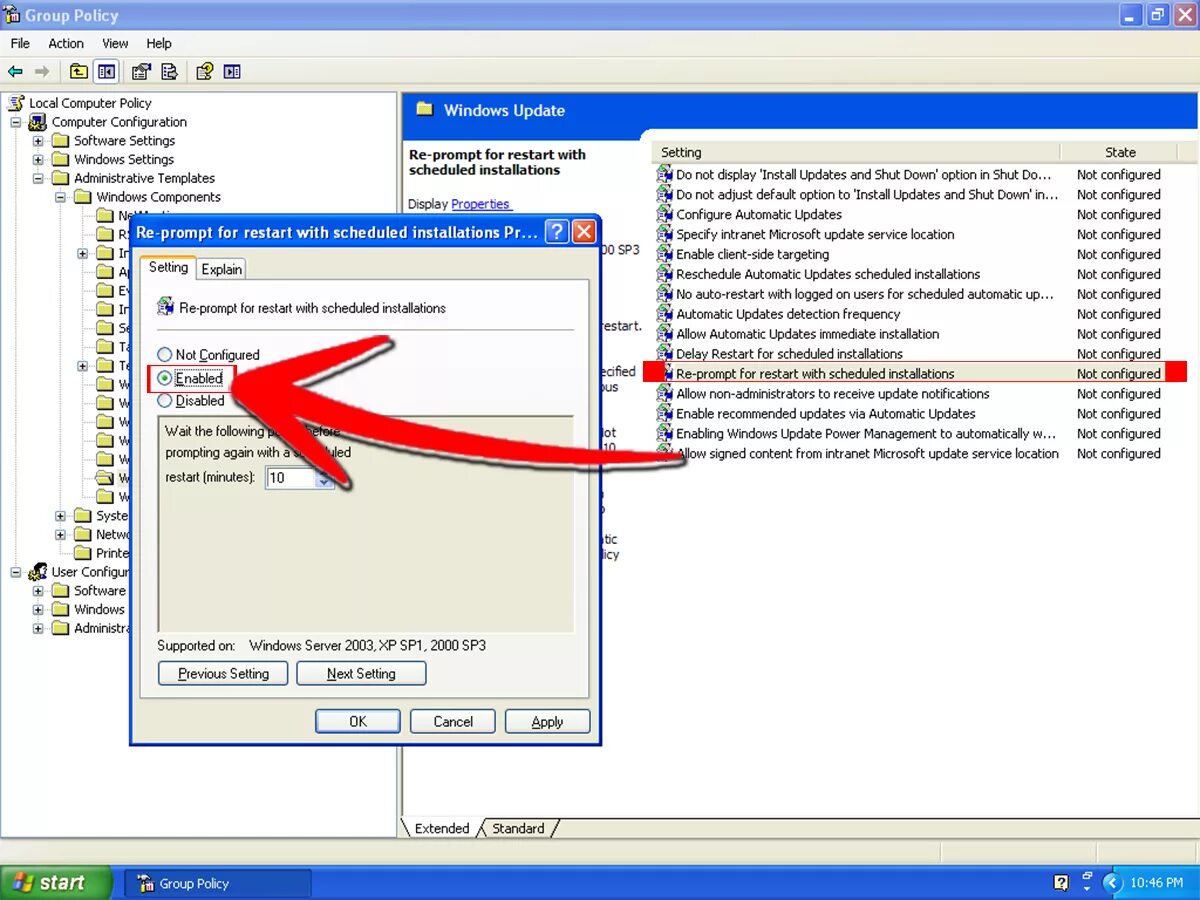Switch to the Explain tab
Screen dimensions: 1200x900
221,269
